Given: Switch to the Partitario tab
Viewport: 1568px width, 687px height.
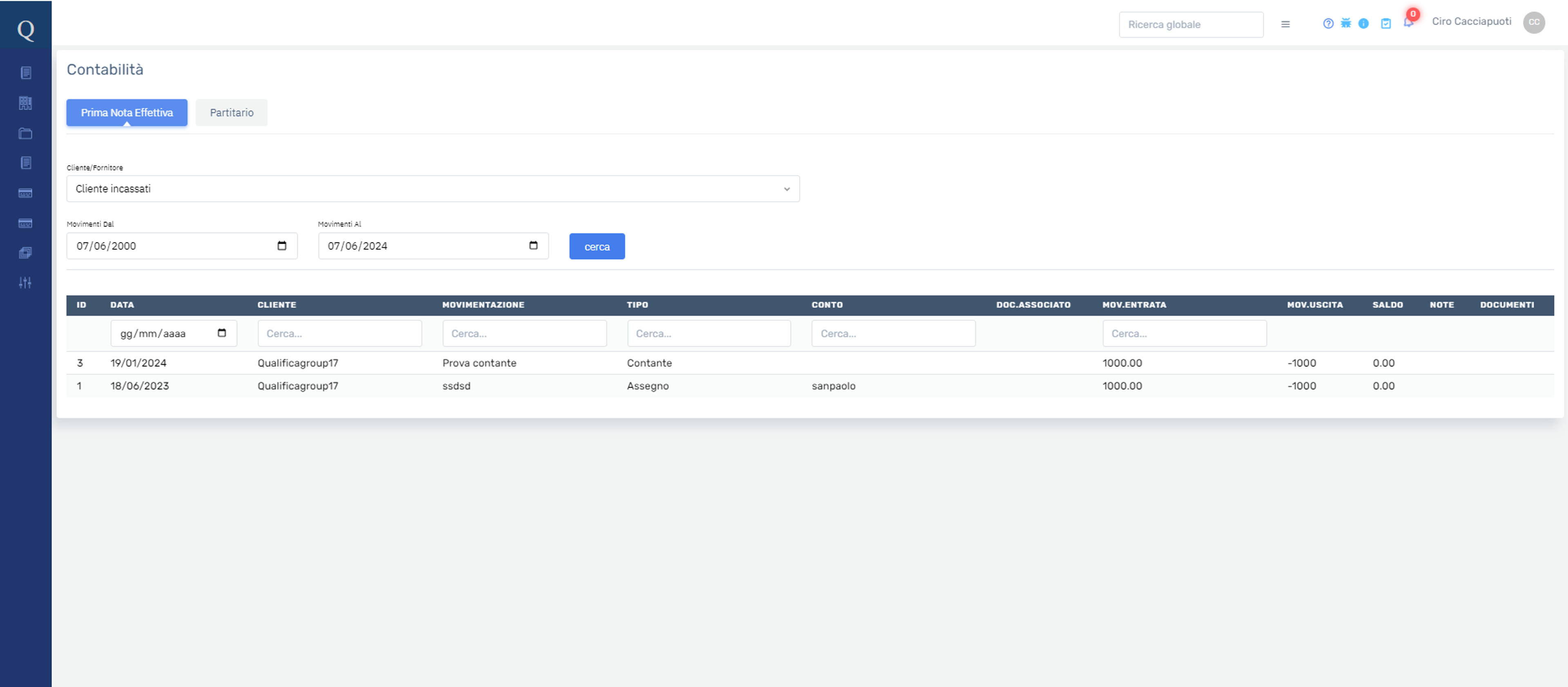Looking at the screenshot, I should point(231,113).
